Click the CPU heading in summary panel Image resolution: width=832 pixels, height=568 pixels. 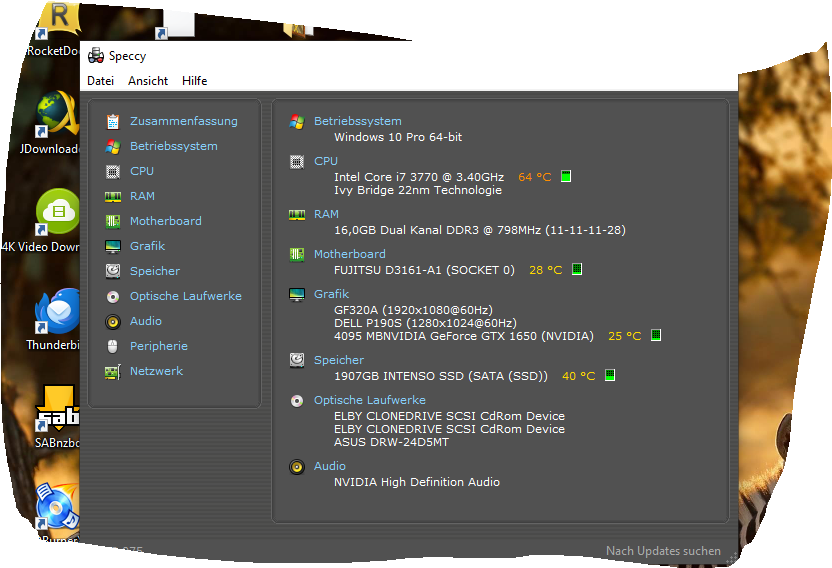326,161
